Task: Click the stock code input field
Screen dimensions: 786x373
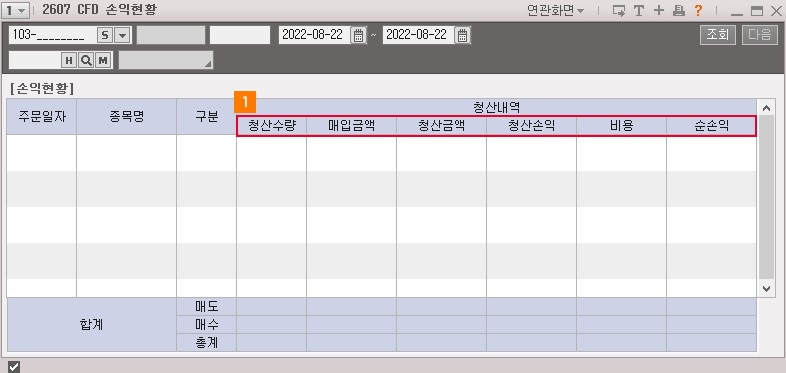Action: pos(35,61)
